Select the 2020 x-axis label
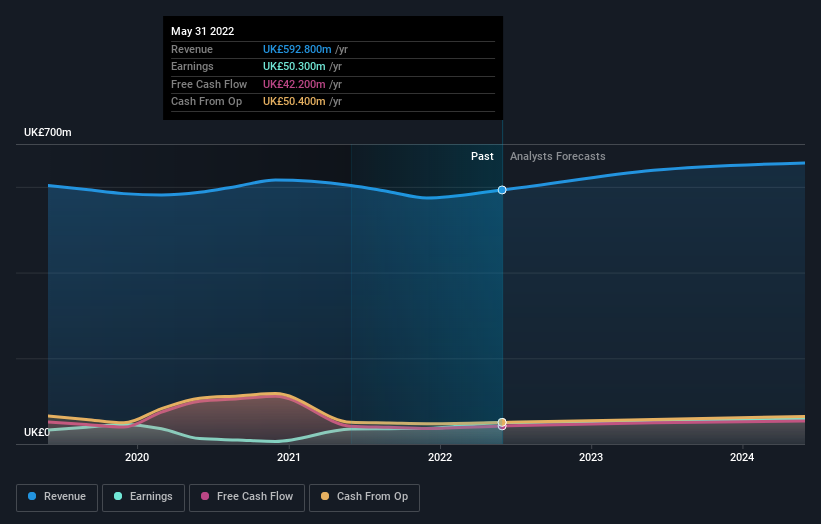Viewport: 821px width, 524px height. point(137,457)
